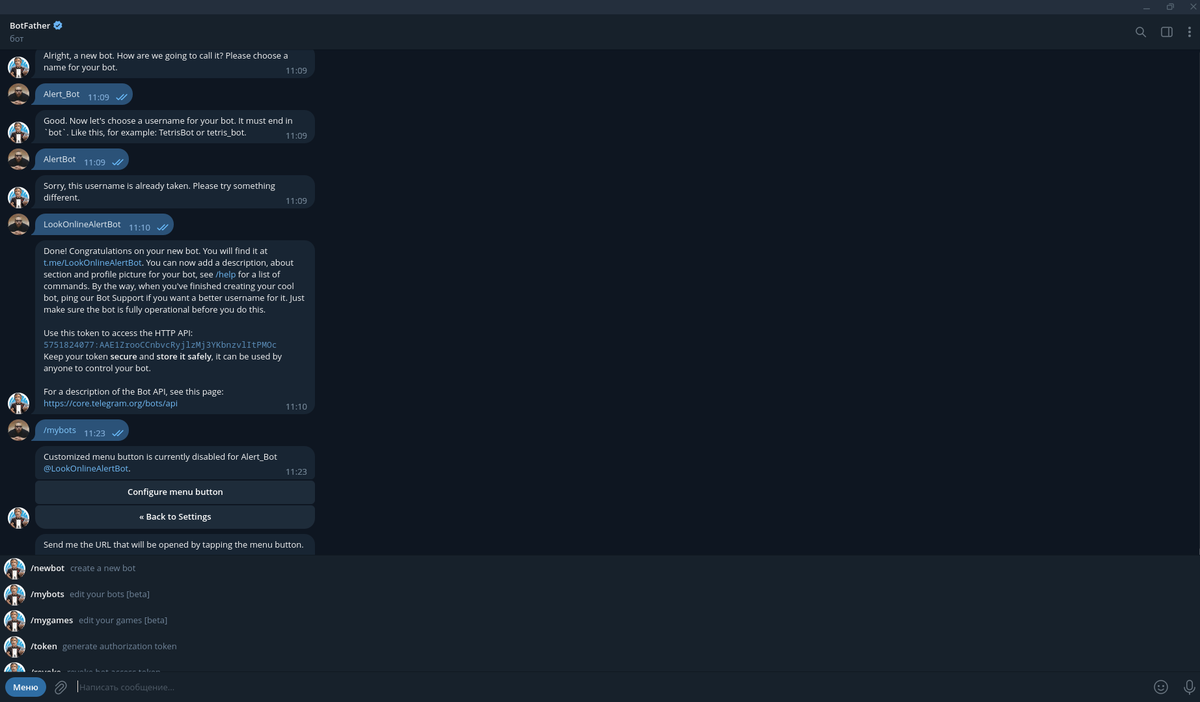The width and height of the screenshot is (1200, 702).
Task: Click BotFather avatar beside 'Sorry, this username' message
Action: coord(18,197)
